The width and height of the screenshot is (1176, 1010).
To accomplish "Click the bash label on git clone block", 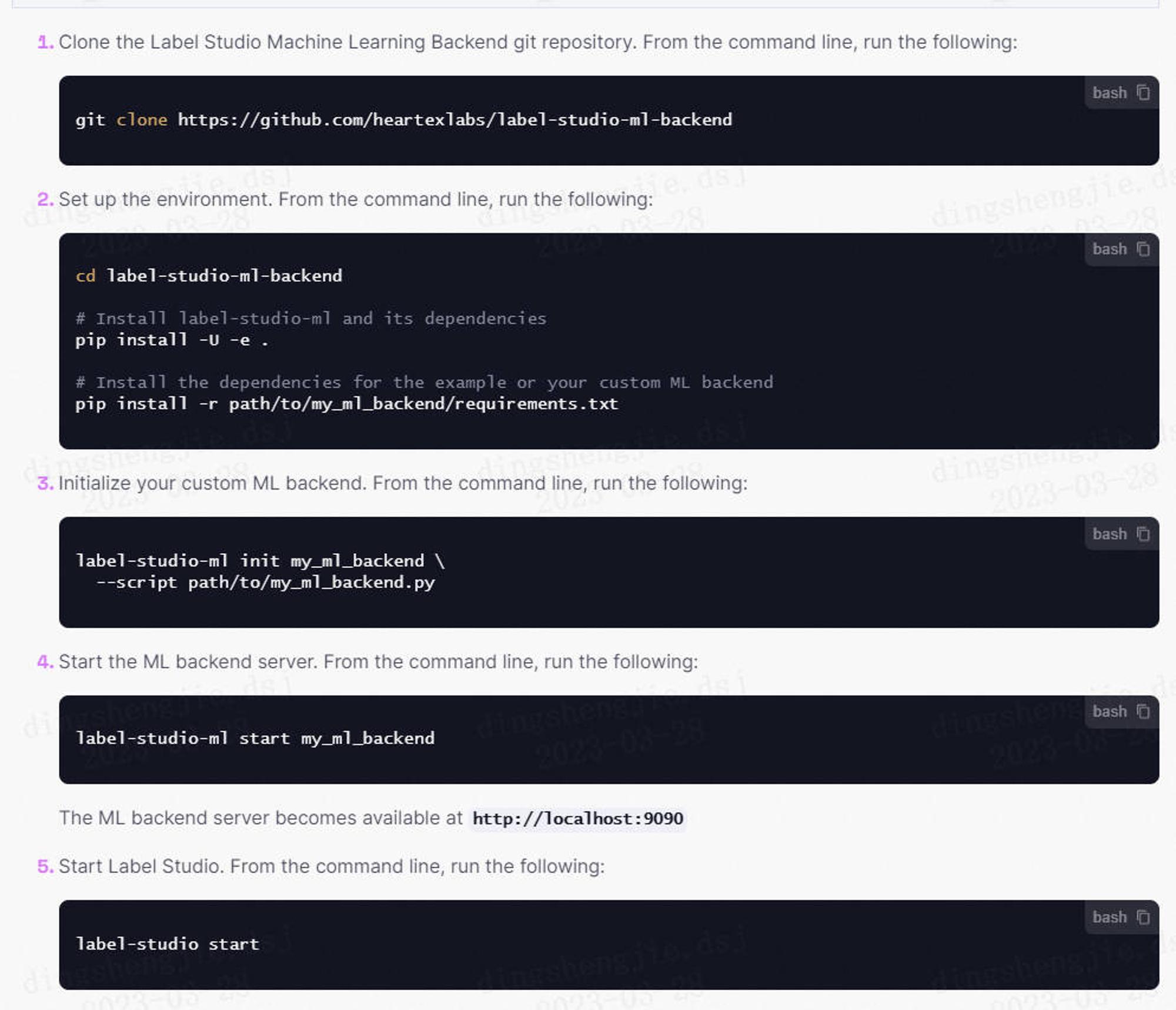I will [x=1110, y=93].
